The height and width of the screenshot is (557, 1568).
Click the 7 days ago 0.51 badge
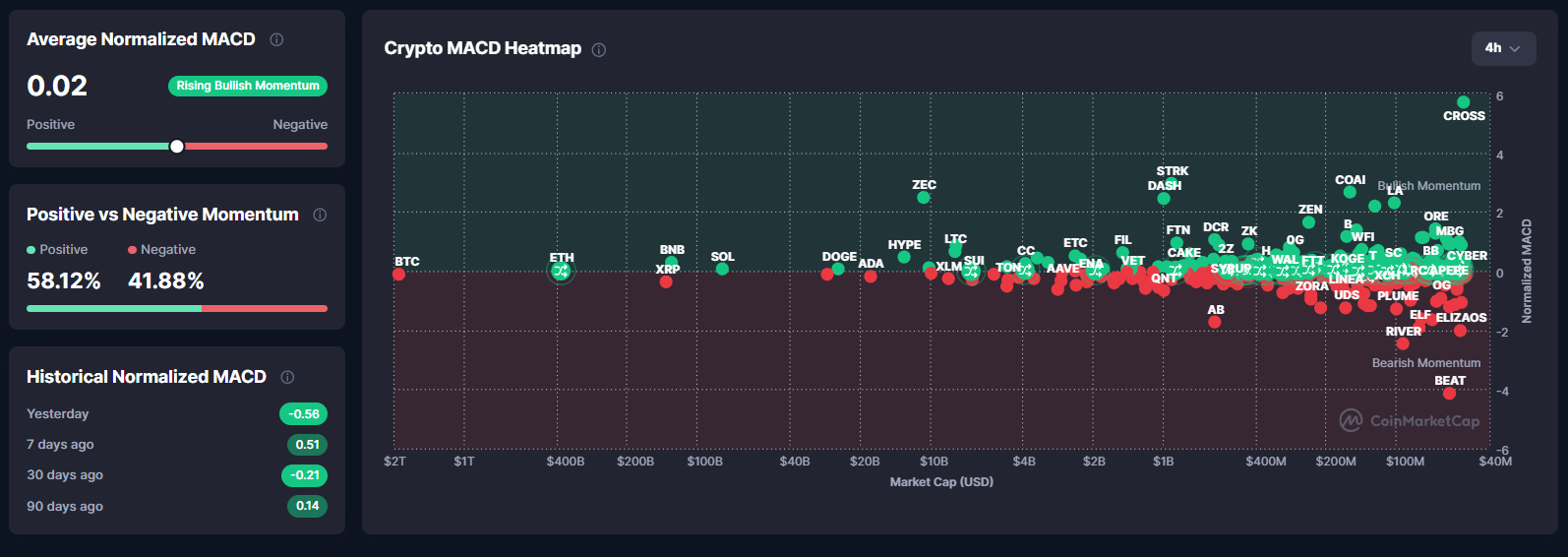307,445
